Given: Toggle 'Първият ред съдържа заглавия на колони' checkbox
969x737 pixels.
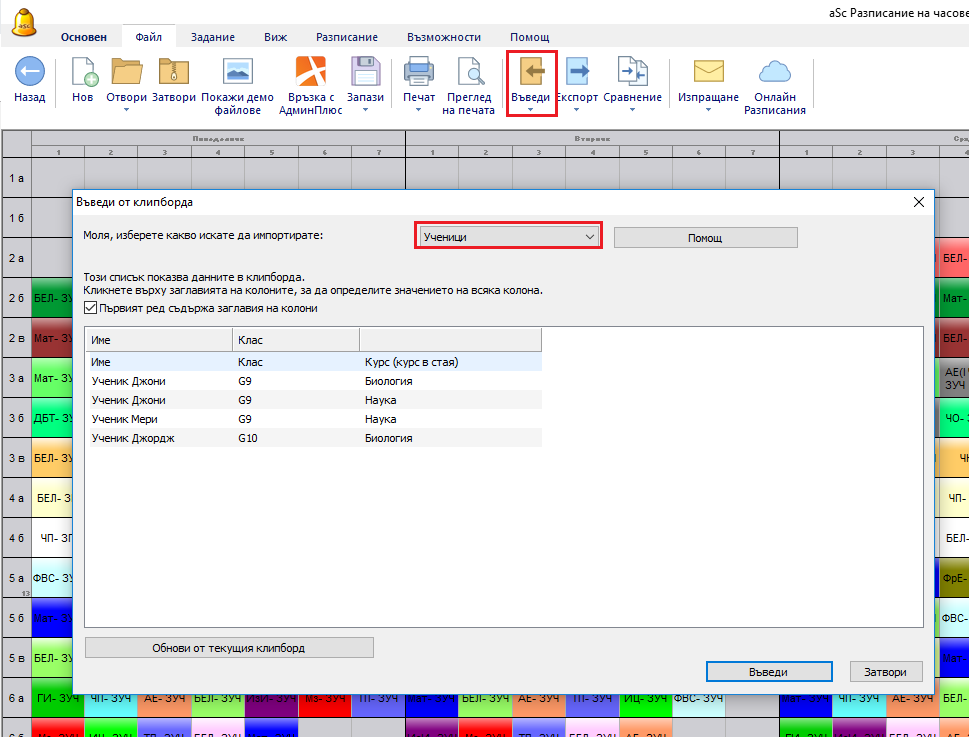Looking at the screenshot, I should [x=92, y=308].
